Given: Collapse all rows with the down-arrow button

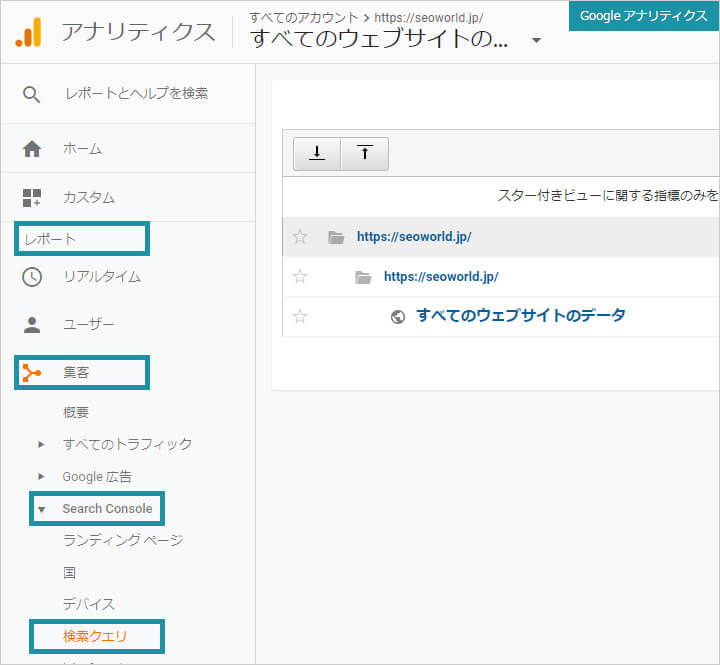Looking at the screenshot, I should [x=317, y=153].
